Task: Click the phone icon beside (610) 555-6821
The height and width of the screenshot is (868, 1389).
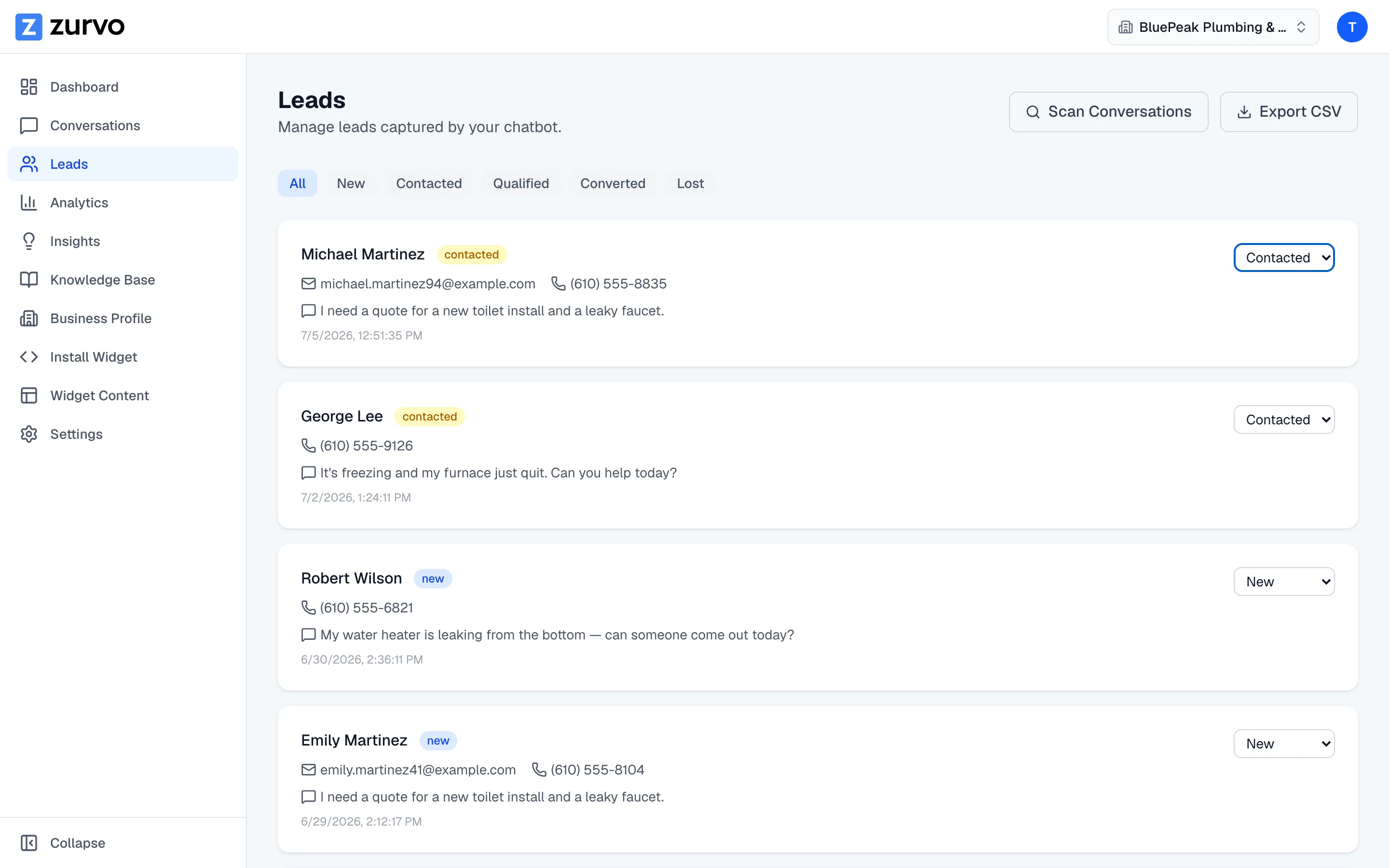Action: coord(308,608)
